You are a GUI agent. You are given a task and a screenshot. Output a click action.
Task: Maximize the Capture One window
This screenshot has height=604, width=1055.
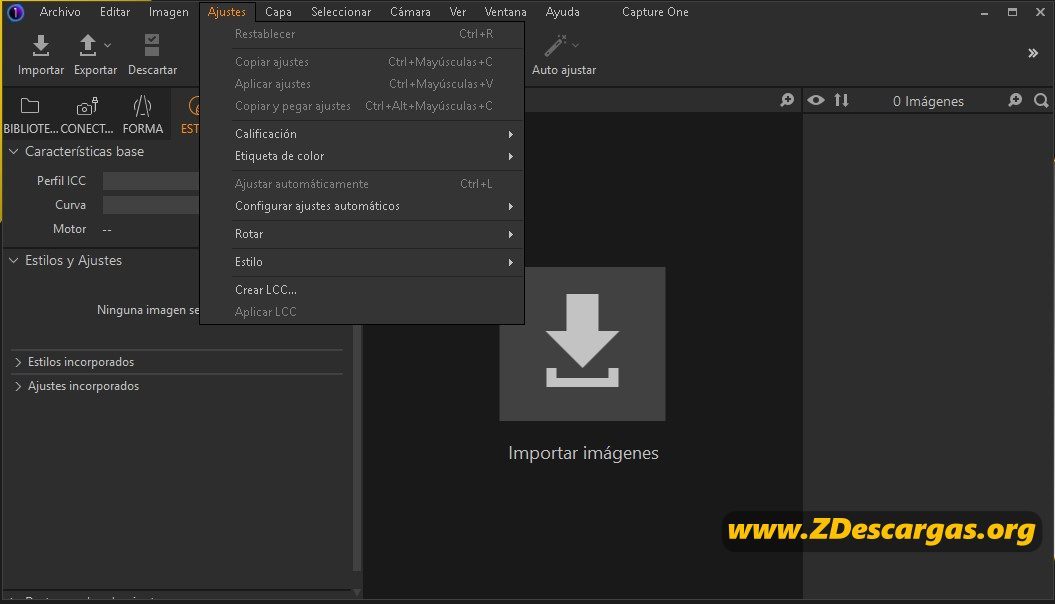pyautogui.click(x=1012, y=12)
